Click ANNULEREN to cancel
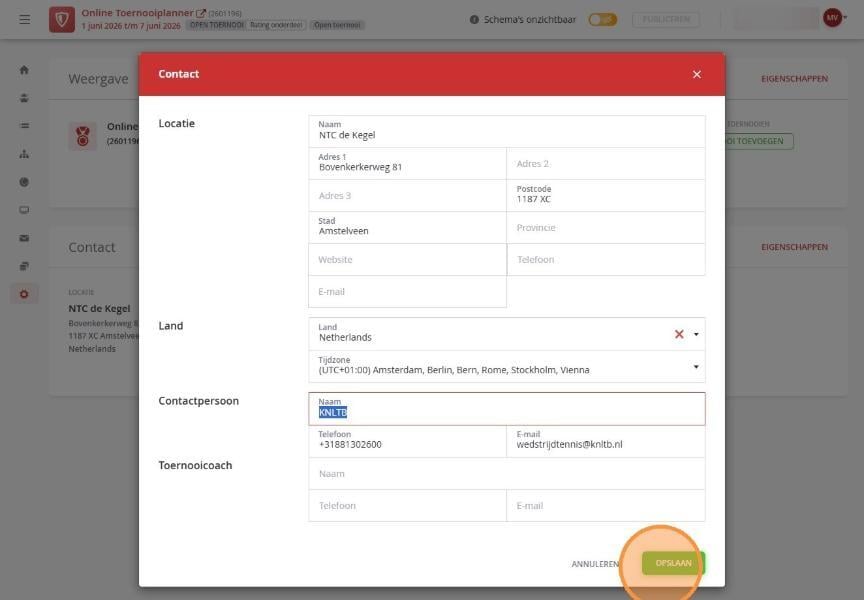This screenshot has width=864, height=600. tap(595, 564)
